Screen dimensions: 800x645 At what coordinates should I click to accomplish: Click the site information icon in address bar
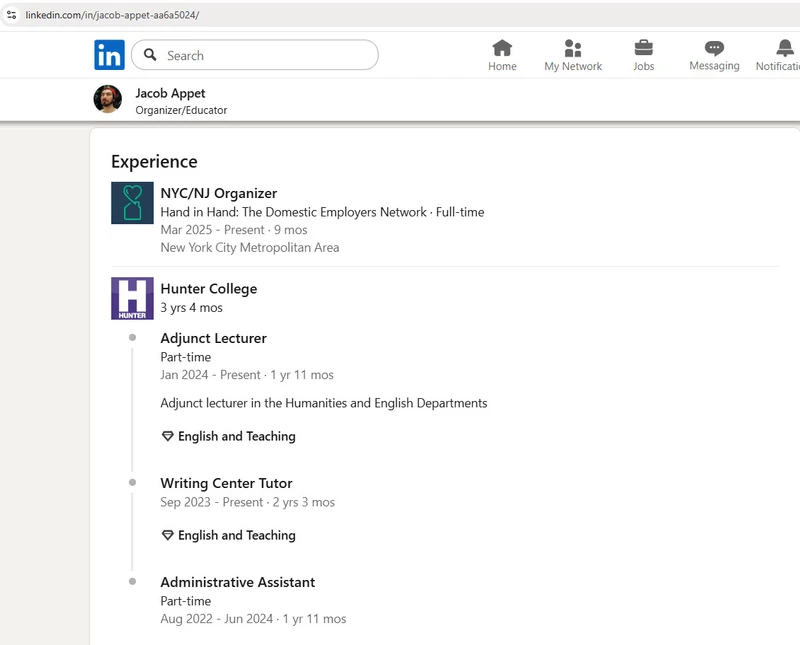click(x=11, y=15)
